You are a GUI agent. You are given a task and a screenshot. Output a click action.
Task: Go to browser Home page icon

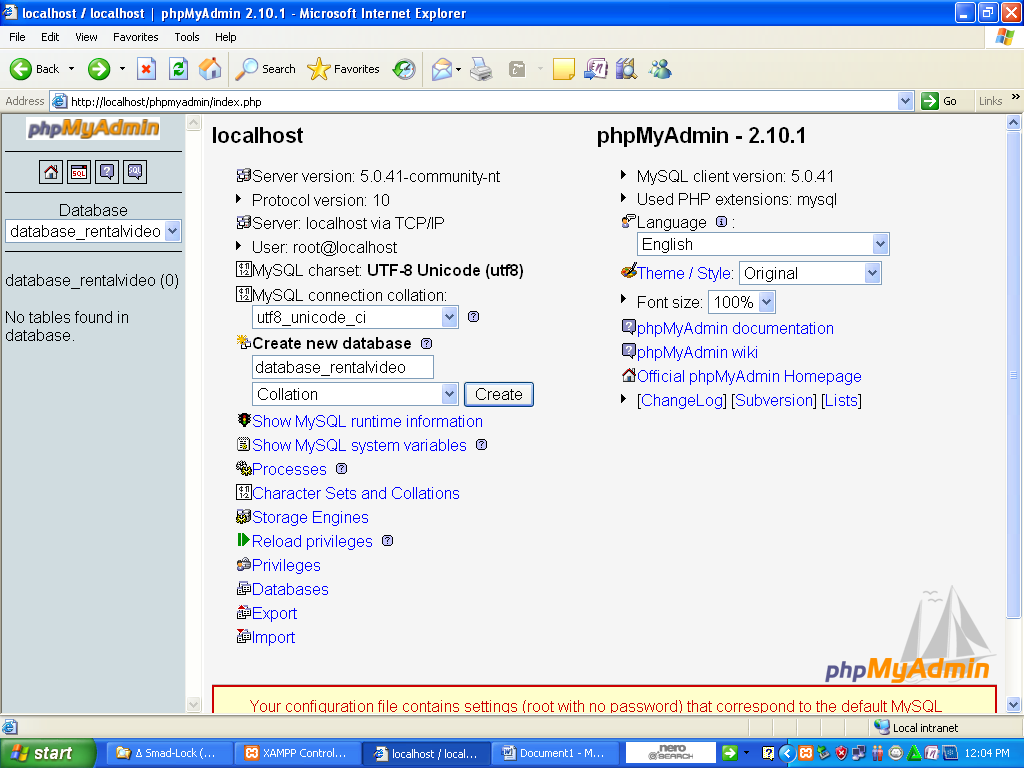click(210, 69)
